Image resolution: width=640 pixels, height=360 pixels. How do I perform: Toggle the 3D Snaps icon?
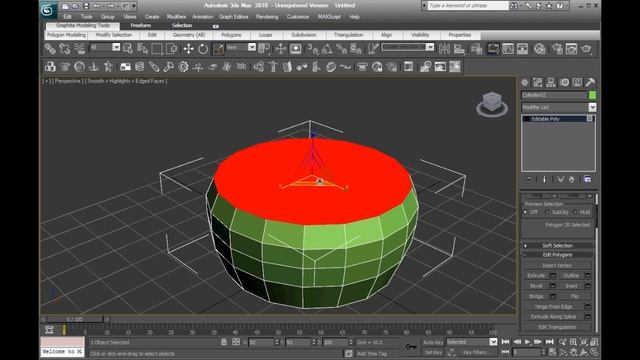tap(313, 49)
